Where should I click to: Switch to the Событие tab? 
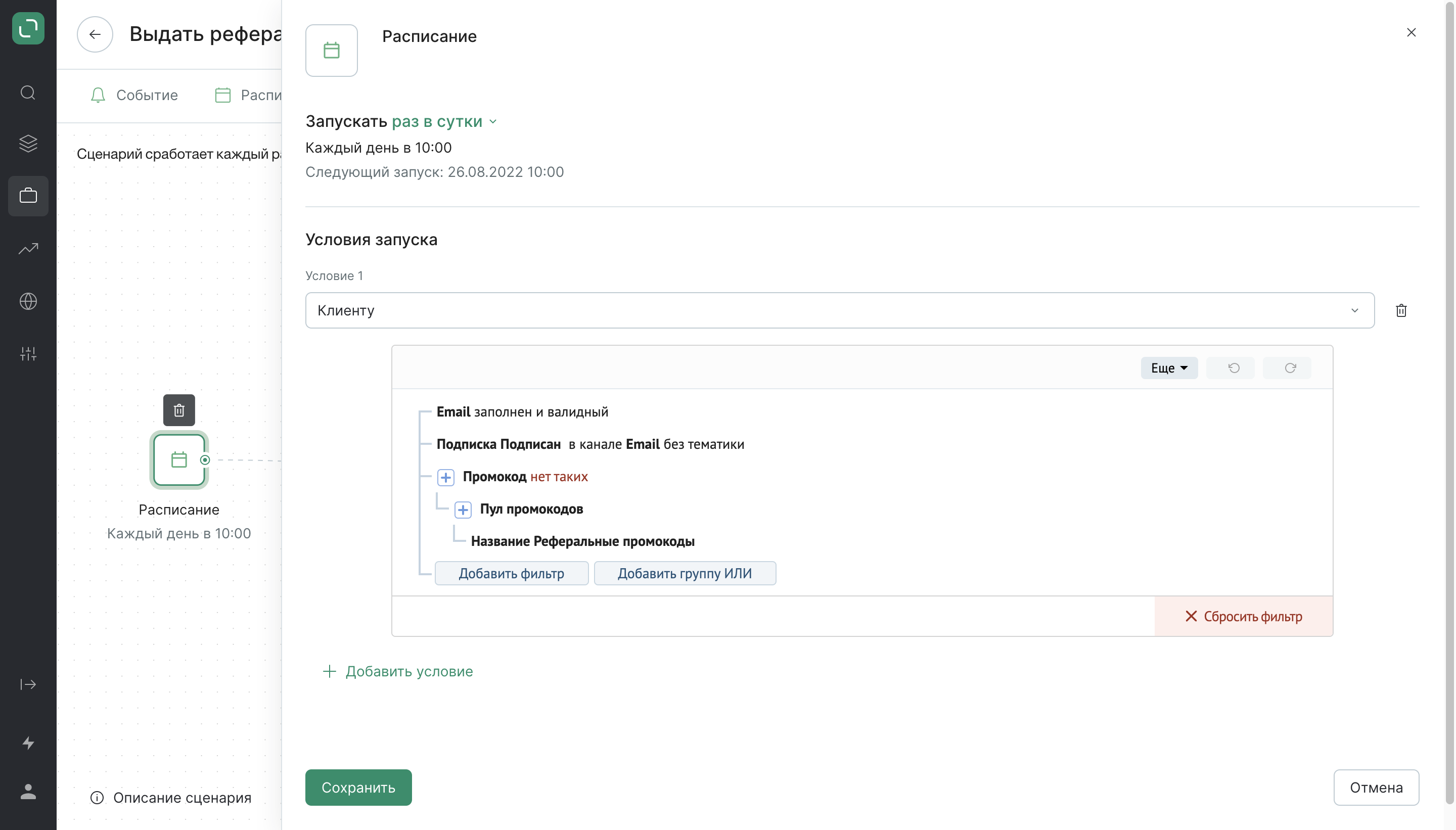click(x=134, y=95)
